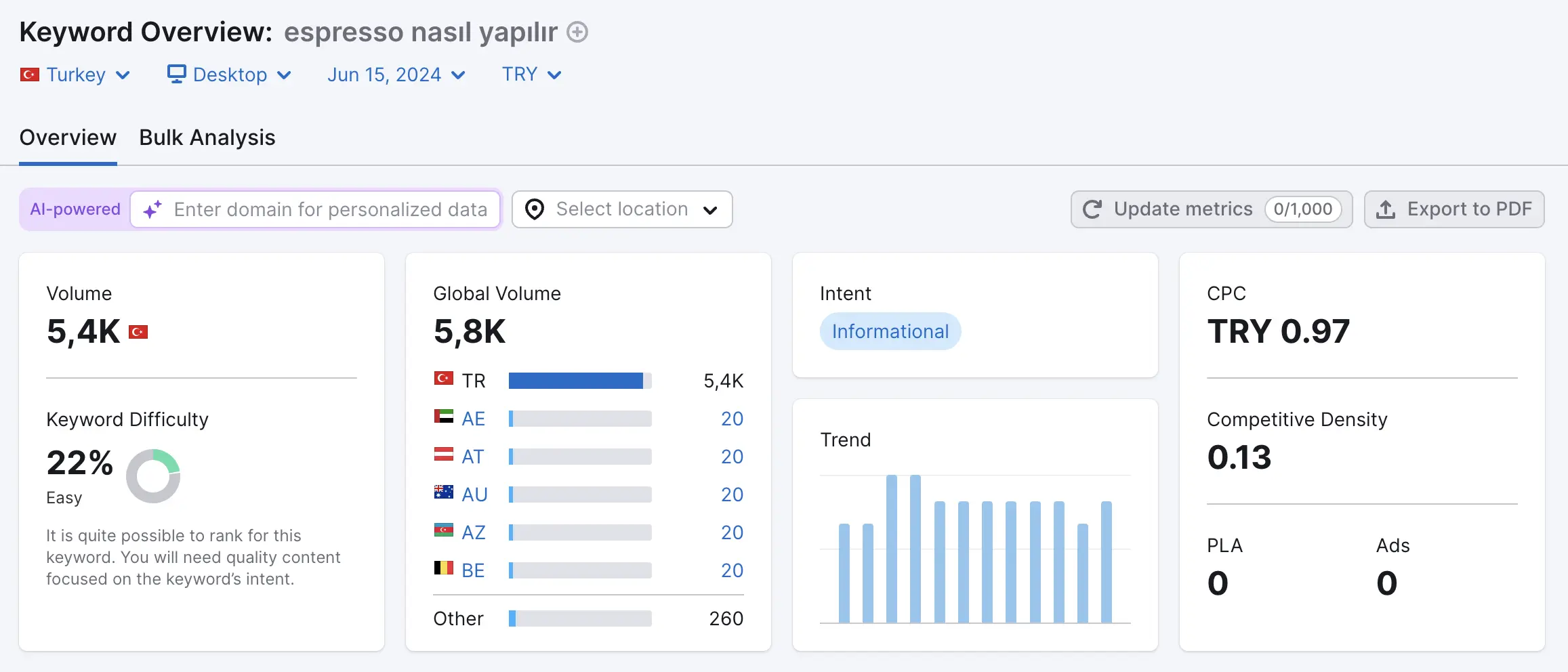Click the Turkey flag next to the 5,4K volume
Screen dimensions: 1568x672
point(138,332)
